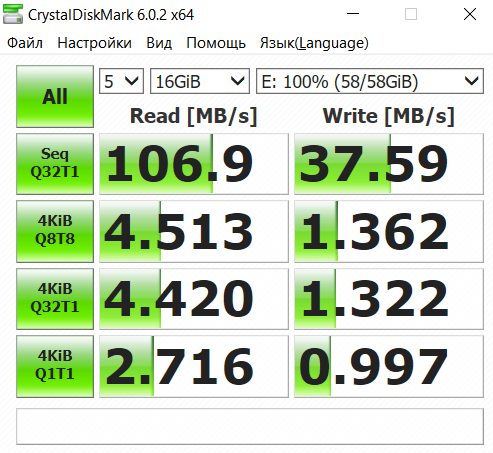493x453 pixels.
Task: Minimize the CrystalDiskMark window
Action: [x=353, y=14]
